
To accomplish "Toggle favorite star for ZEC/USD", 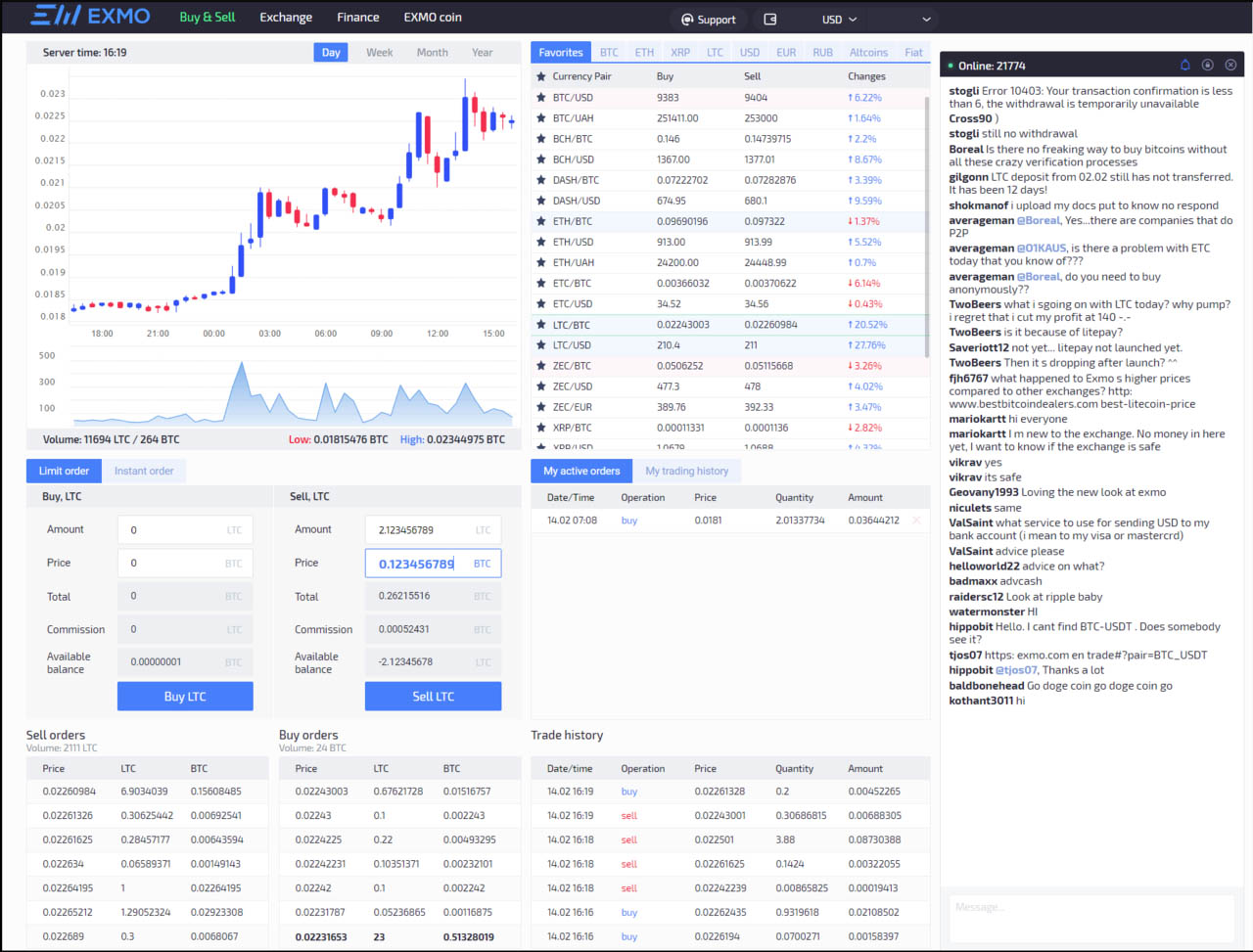I will tap(540, 386).
